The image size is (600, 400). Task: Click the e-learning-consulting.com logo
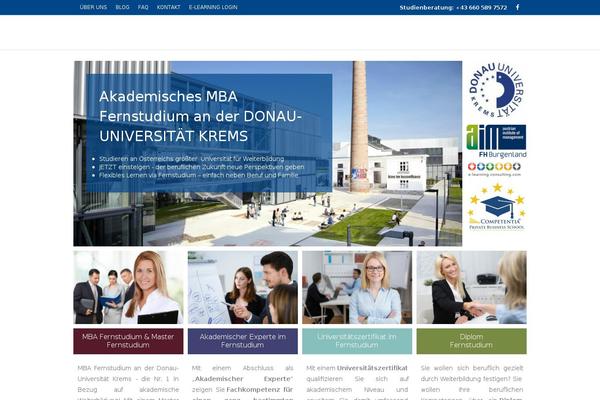coord(494,169)
